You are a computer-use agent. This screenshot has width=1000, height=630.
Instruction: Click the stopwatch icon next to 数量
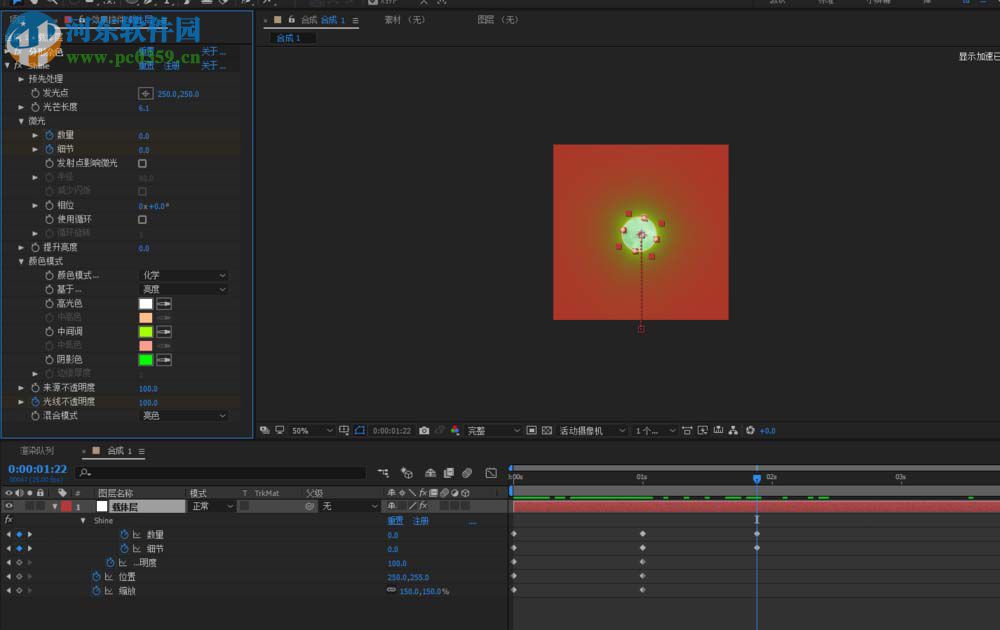pos(124,534)
